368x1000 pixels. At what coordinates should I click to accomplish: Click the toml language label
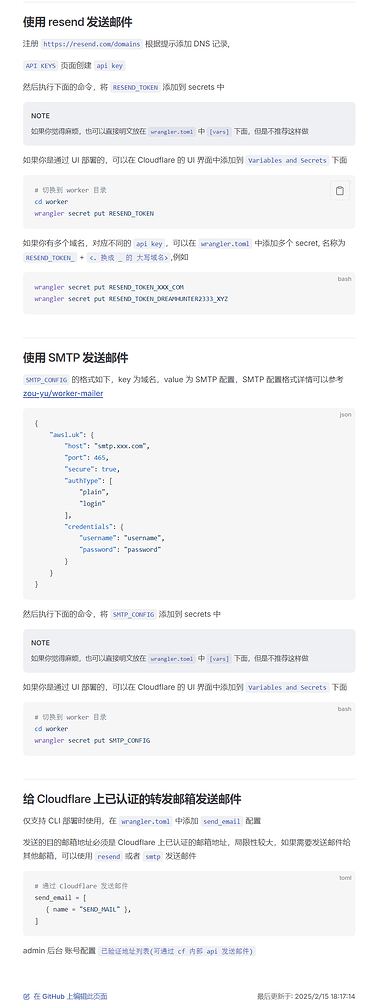[345, 878]
